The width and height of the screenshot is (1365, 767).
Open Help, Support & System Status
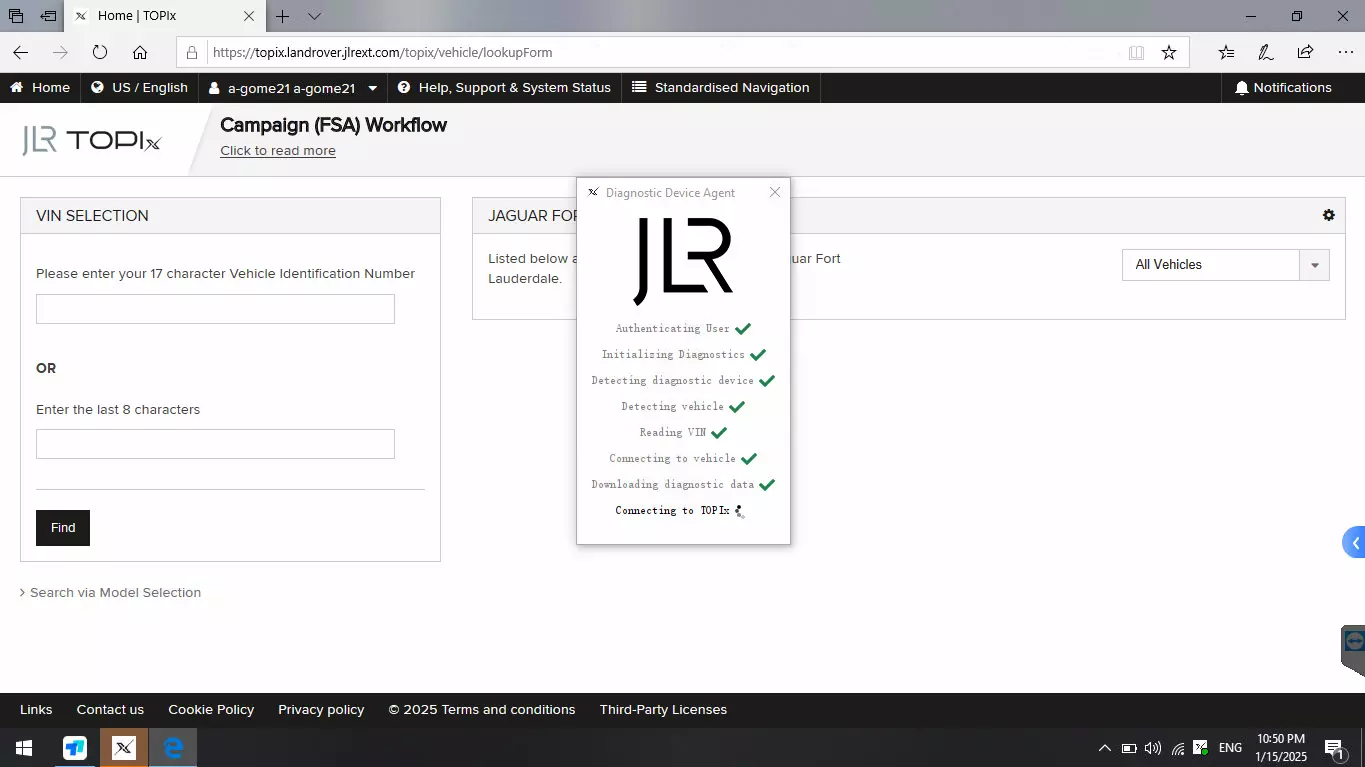pyautogui.click(x=504, y=88)
